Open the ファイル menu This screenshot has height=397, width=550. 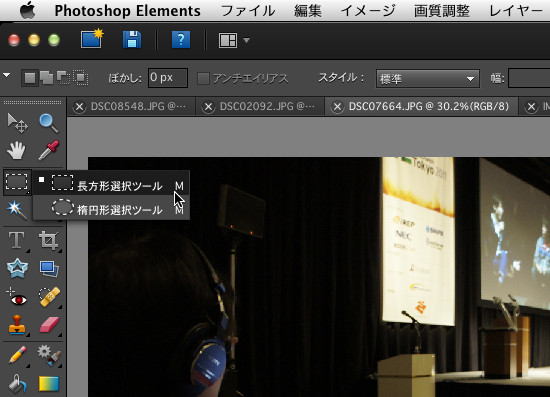pos(248,11)
